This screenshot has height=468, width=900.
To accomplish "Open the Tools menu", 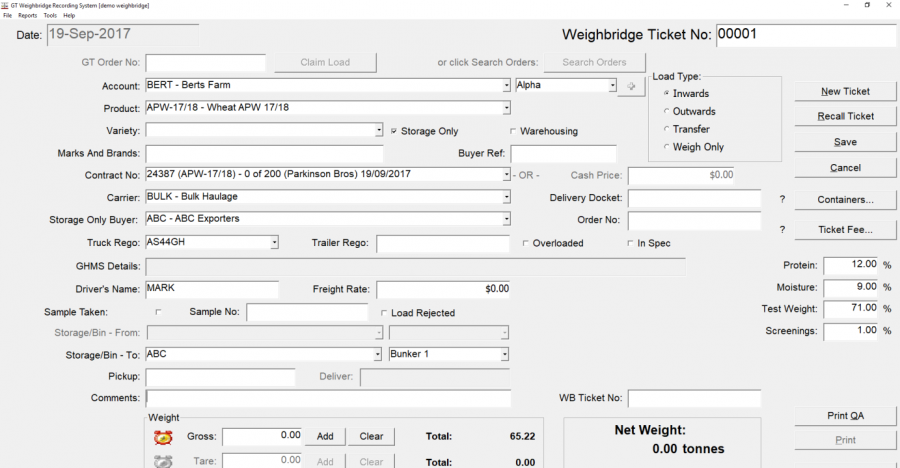I will (50, 16).
